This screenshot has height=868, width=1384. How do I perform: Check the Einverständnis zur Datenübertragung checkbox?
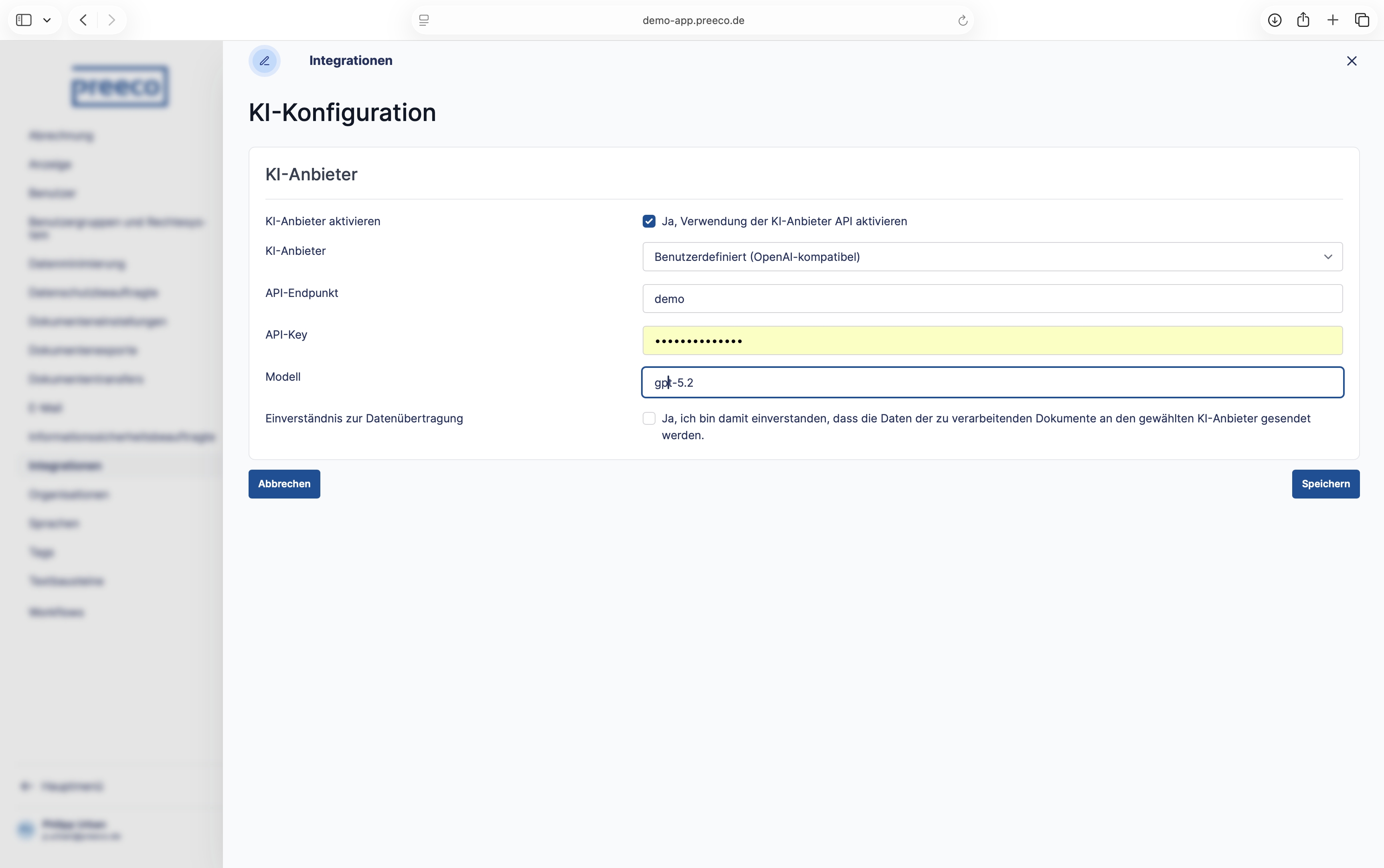pyautogui.click(x=649, y=418)
